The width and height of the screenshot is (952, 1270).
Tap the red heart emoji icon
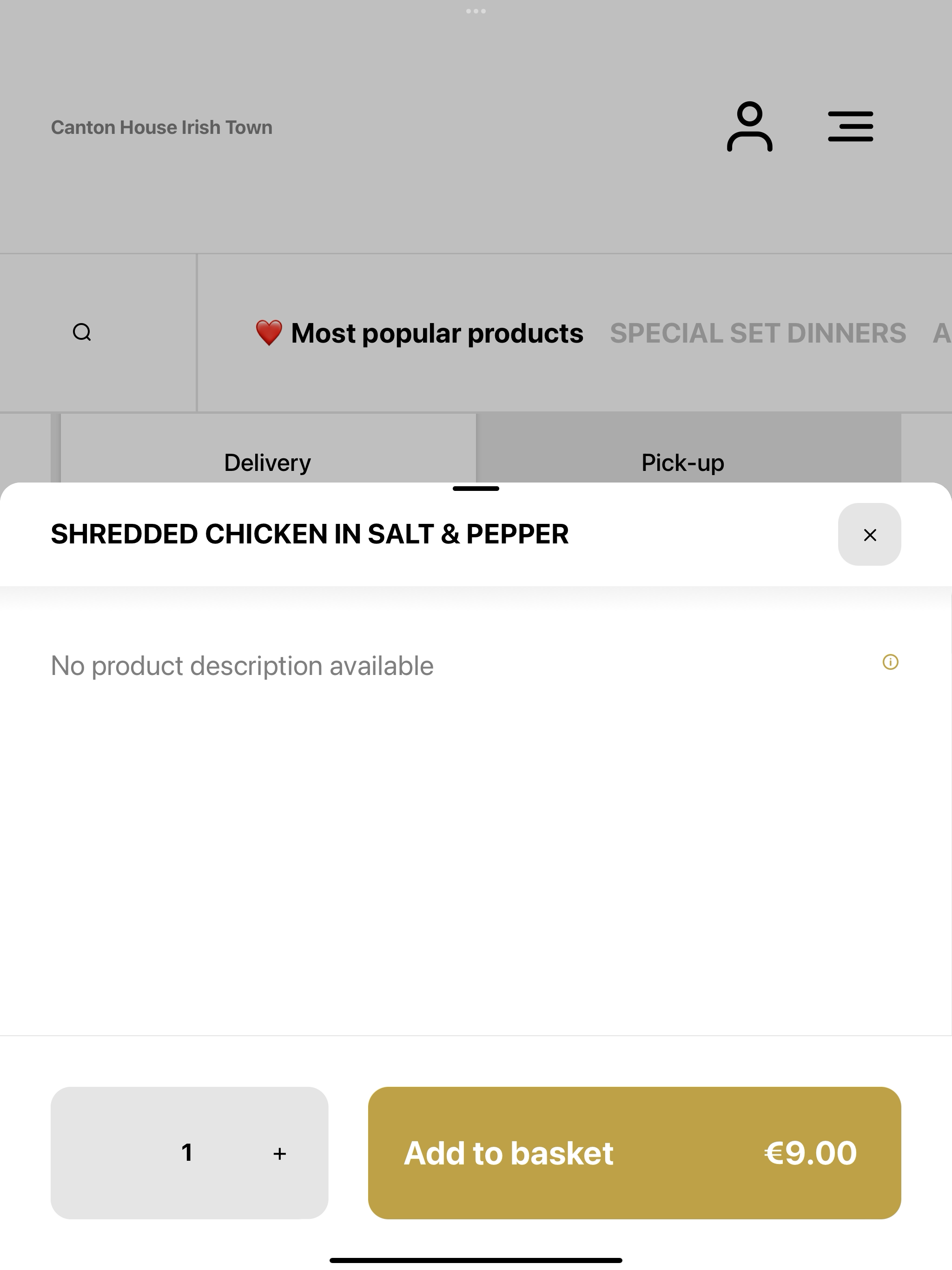click(269, 333)
